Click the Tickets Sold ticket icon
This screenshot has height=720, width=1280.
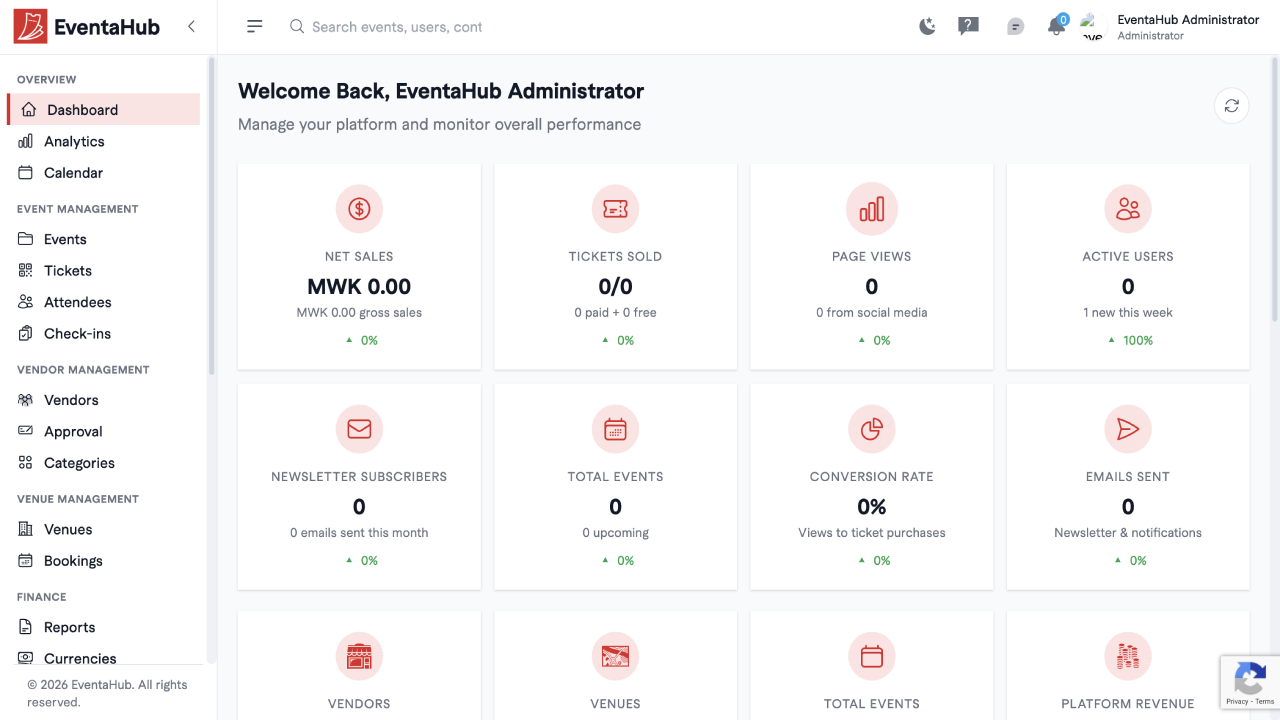click(615, 209)
